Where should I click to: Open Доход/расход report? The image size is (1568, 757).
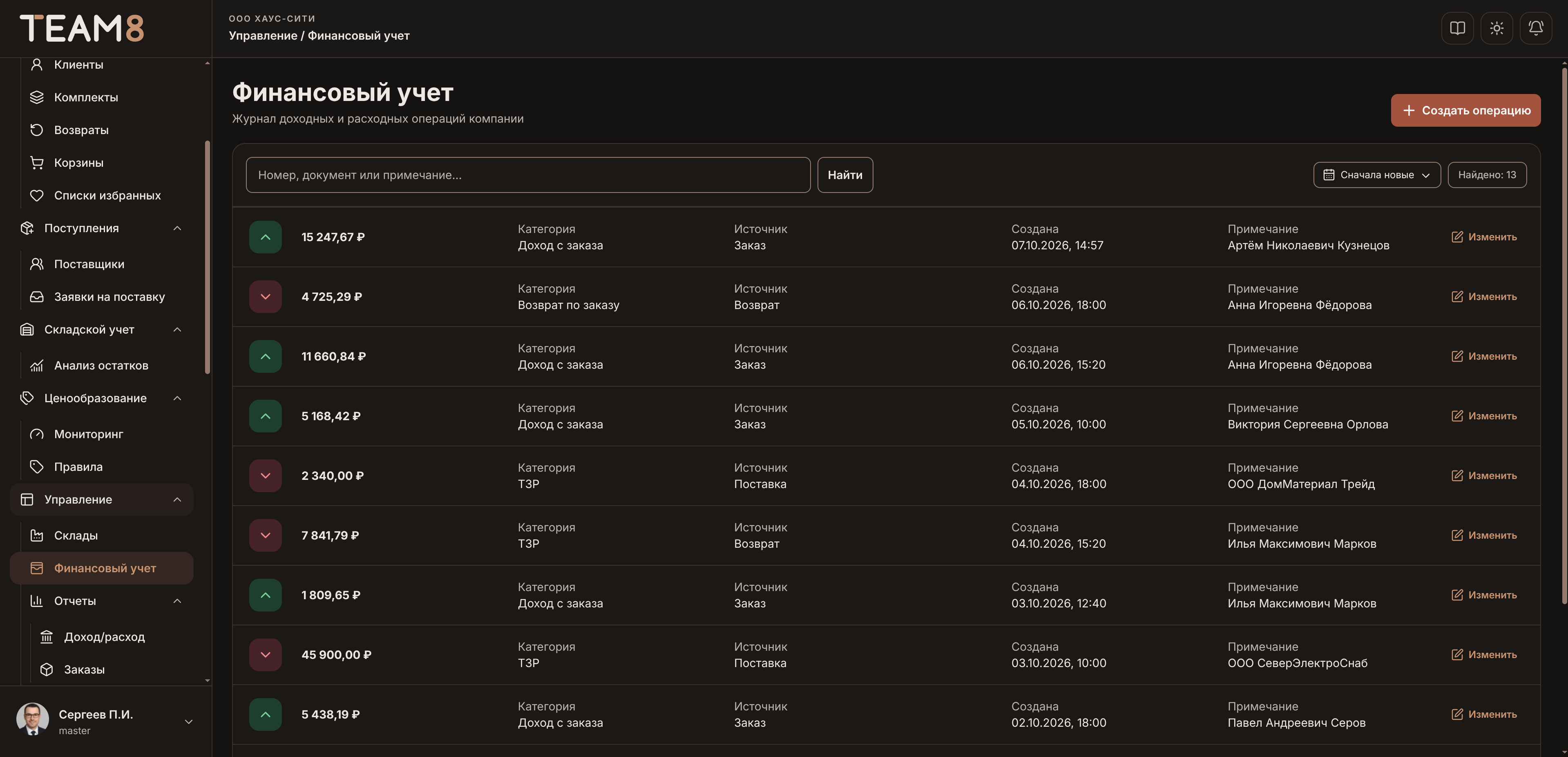pos(102,637)
